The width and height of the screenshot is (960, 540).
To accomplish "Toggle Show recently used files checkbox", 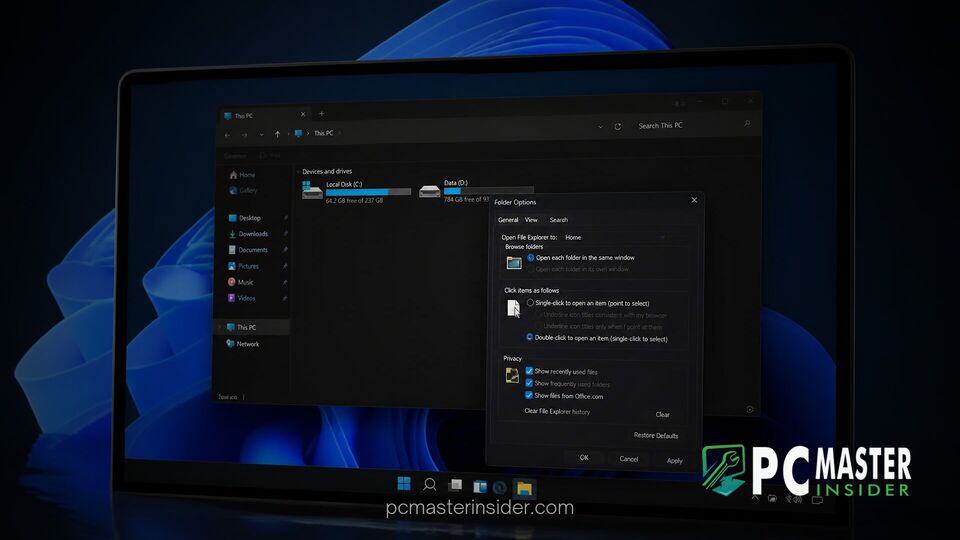I will (529, 371).
